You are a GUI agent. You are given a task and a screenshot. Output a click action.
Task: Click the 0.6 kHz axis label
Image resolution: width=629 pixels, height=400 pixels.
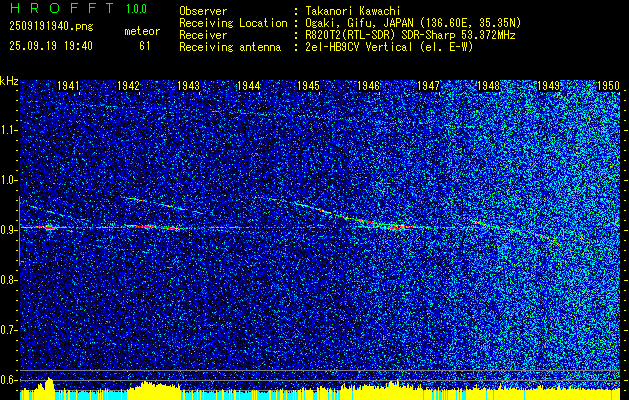(8, 380)
